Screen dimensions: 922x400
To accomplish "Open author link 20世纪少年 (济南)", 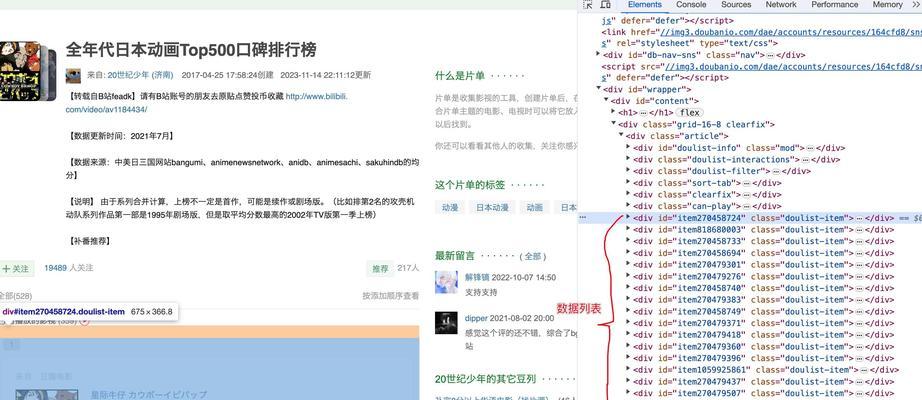I will click(140, 75).
